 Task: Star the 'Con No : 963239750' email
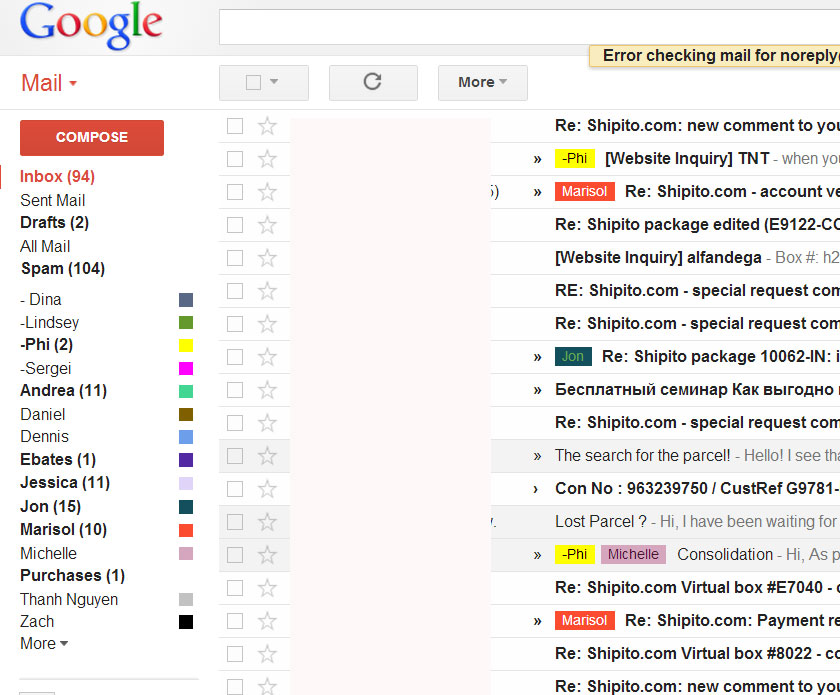267,489
